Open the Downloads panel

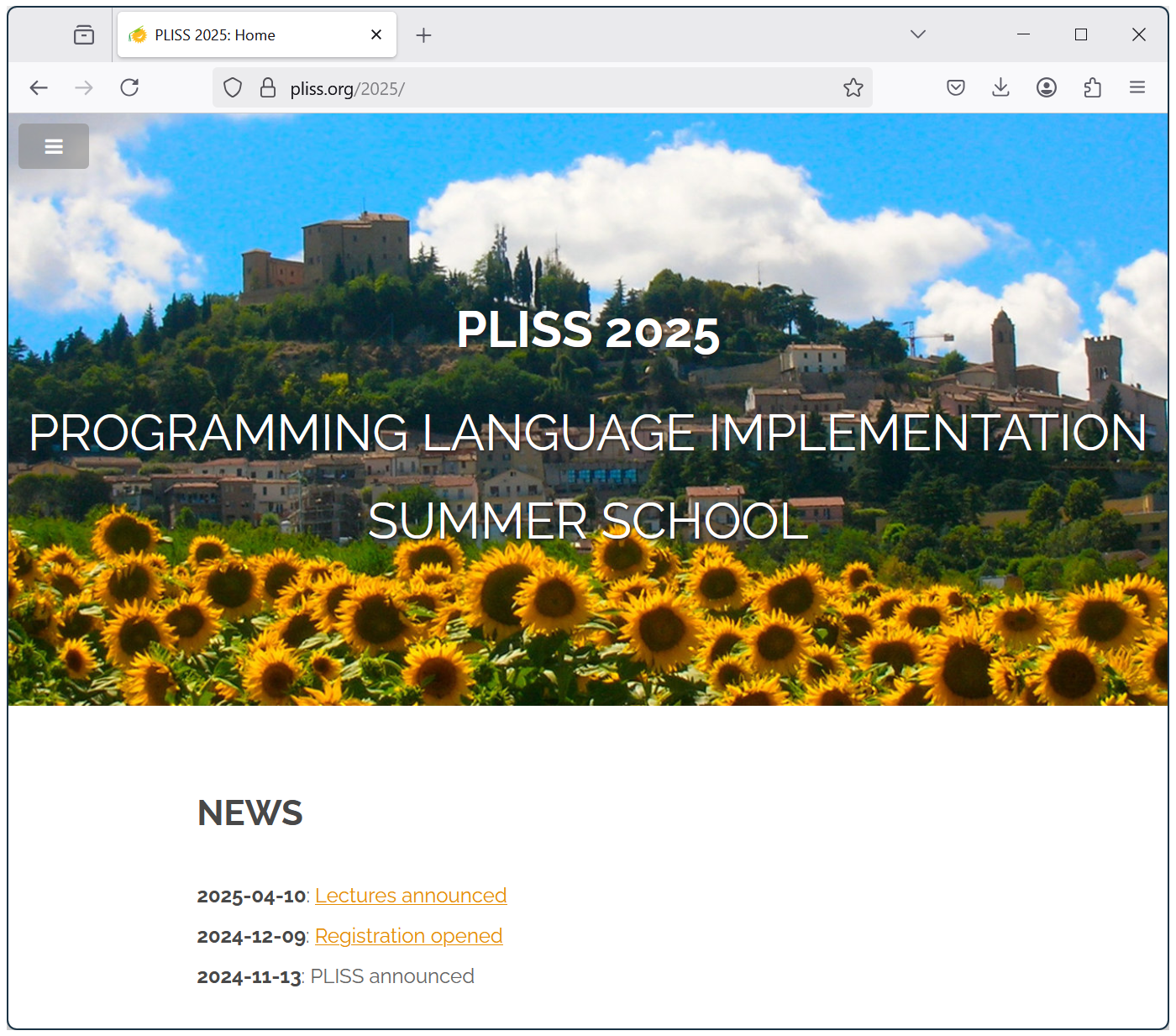(1000, 87)
